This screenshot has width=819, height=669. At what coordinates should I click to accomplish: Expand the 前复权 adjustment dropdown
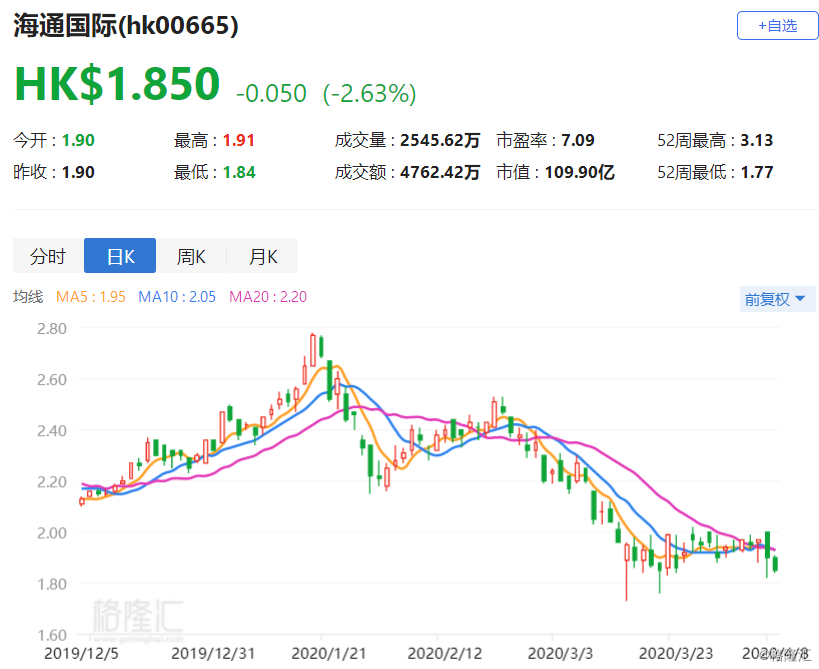tap(777, 299)
